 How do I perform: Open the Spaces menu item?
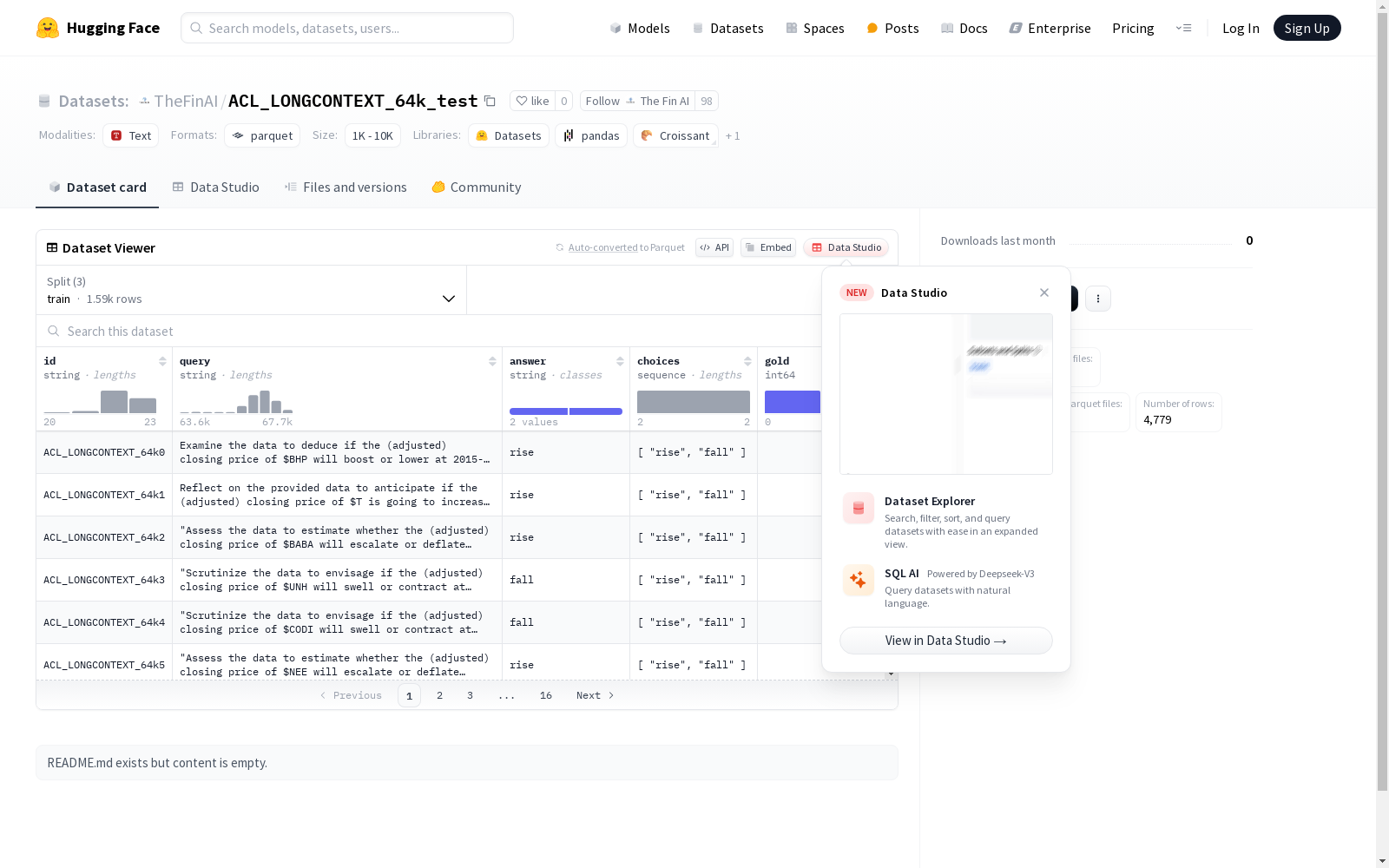pos(815,28)
